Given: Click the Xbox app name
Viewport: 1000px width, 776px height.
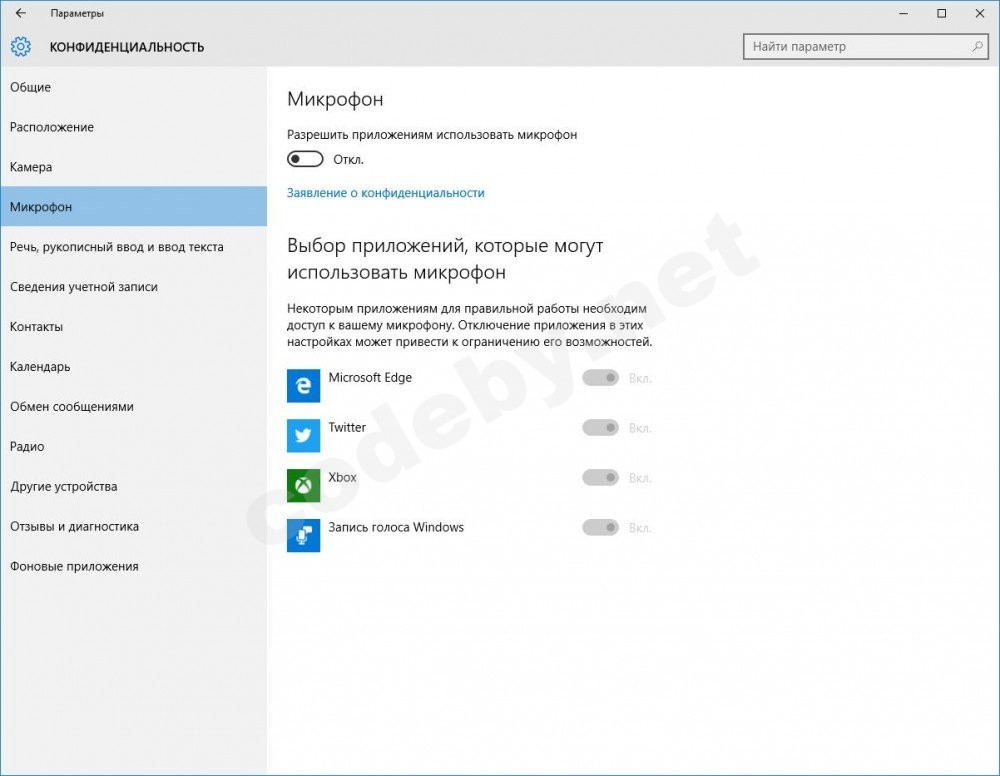Looking at the screenshot, I should 342,477.
